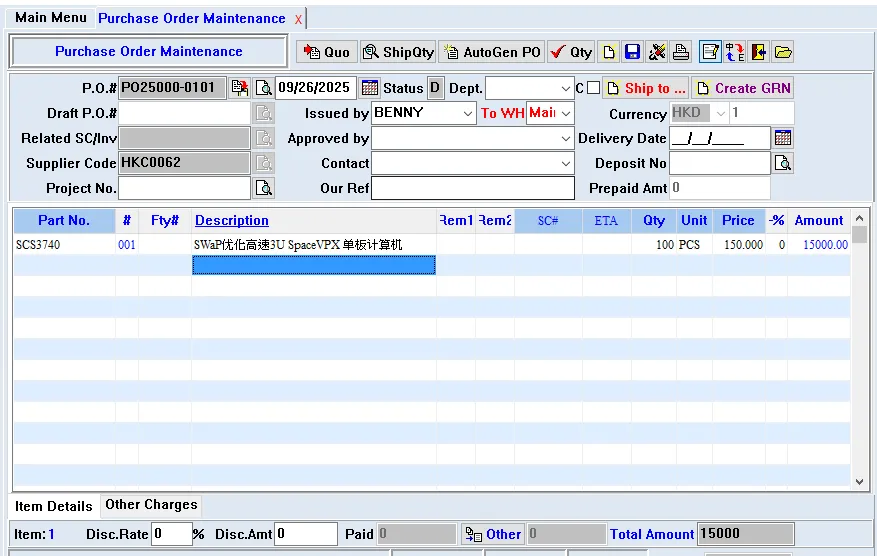
Task: Expand the Approved by dropdown
Action: (566, 138)
